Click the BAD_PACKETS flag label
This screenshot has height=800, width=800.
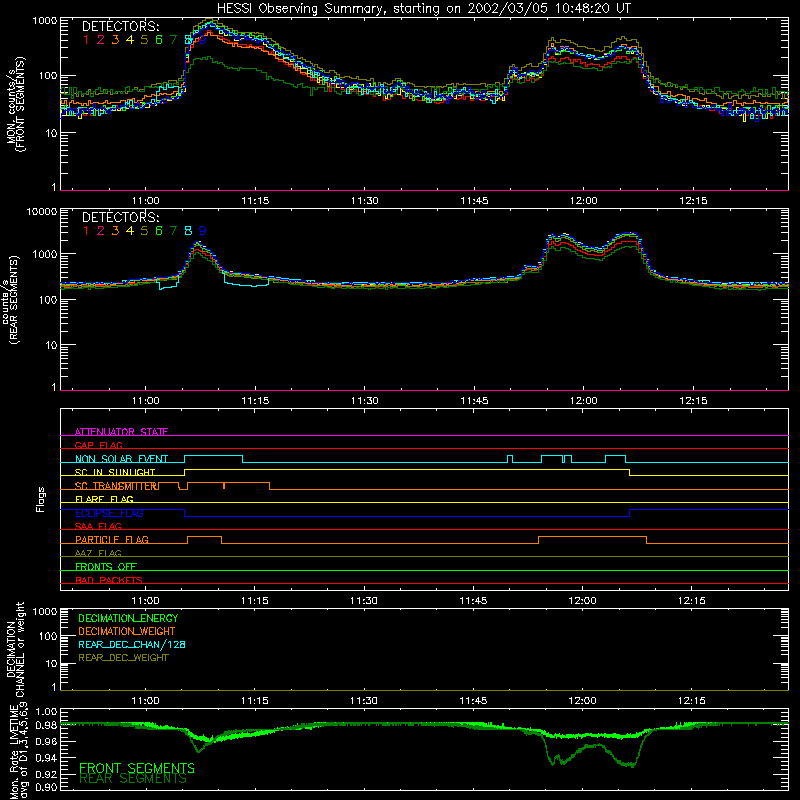[109, 580]
